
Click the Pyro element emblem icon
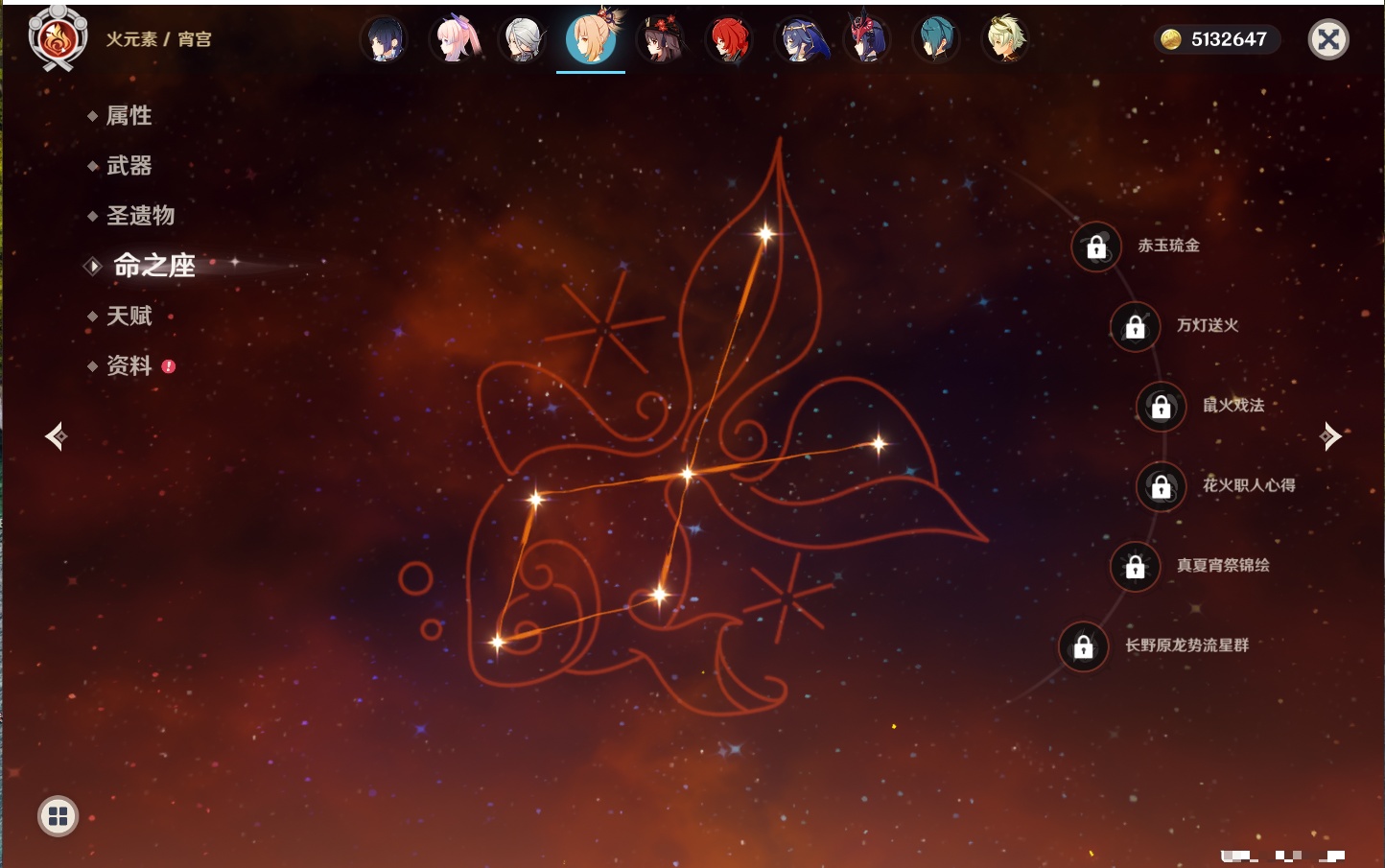58,39
